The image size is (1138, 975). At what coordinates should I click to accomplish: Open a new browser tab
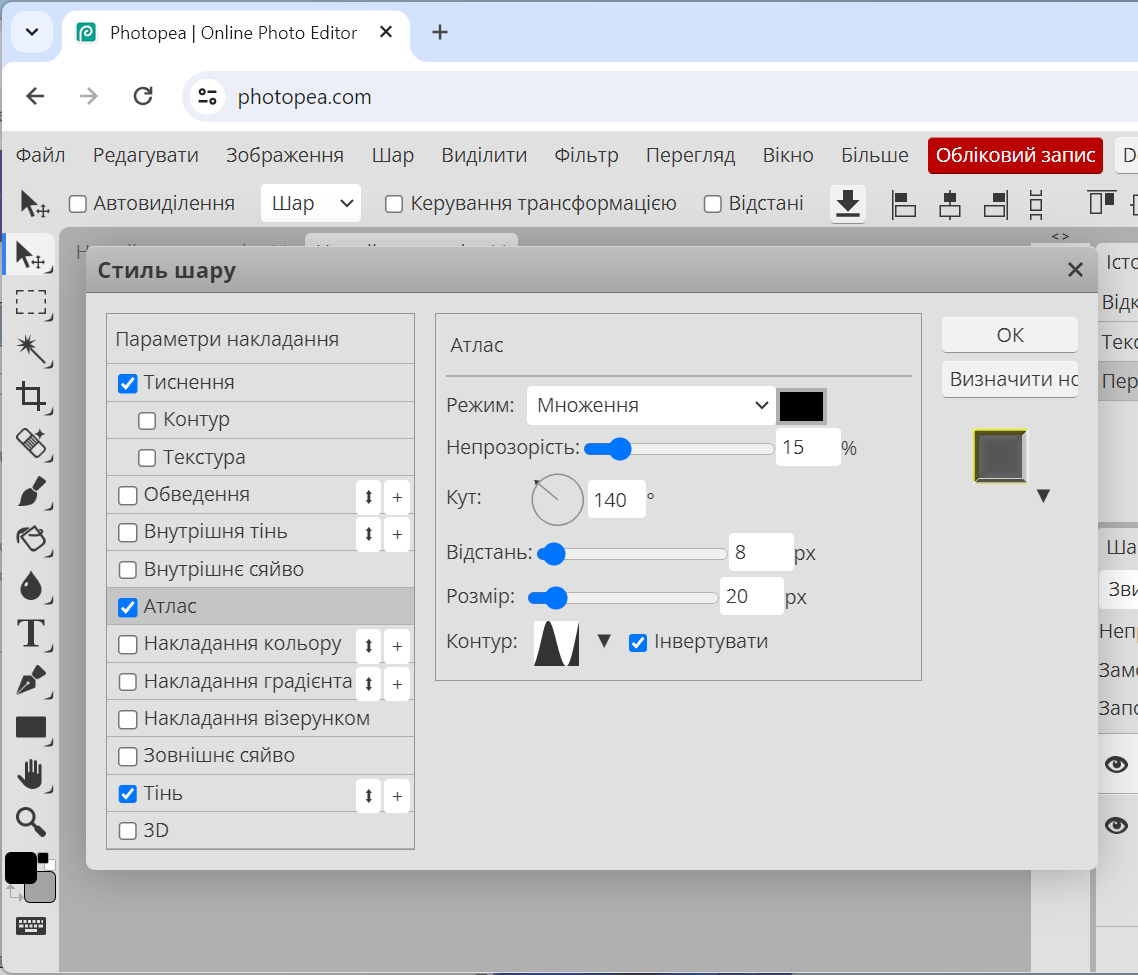point(440,32)
